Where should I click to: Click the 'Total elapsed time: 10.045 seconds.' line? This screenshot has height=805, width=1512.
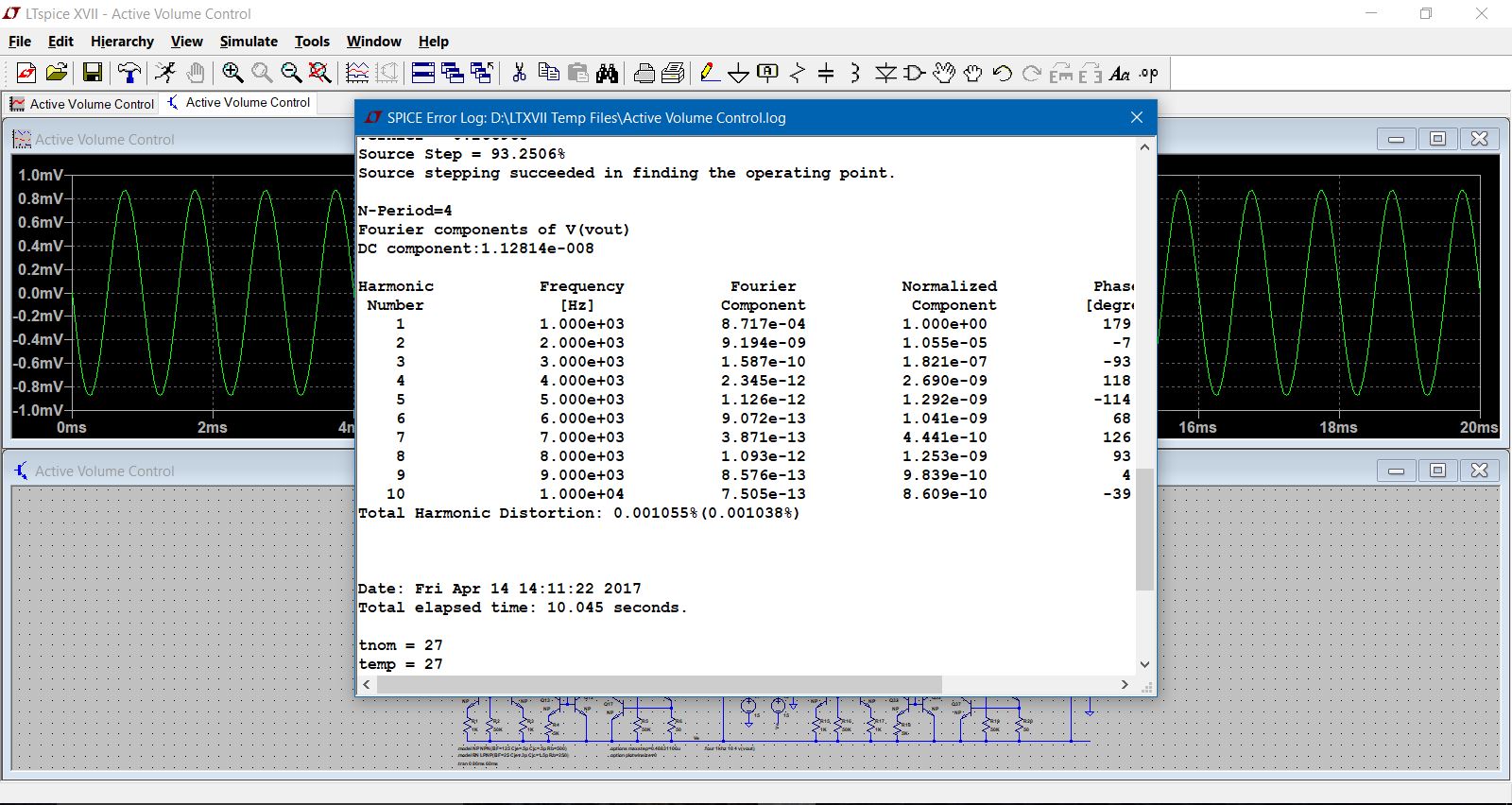click(523, 608)
